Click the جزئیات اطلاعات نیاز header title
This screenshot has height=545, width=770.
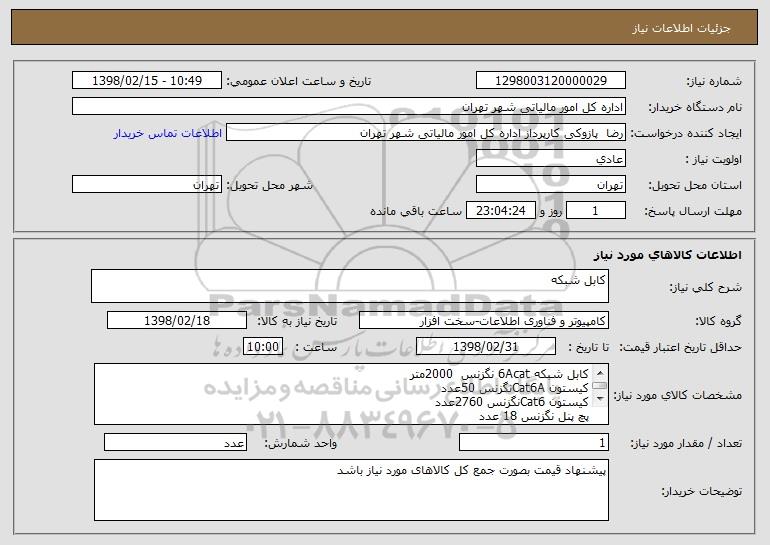pos(681,28)
